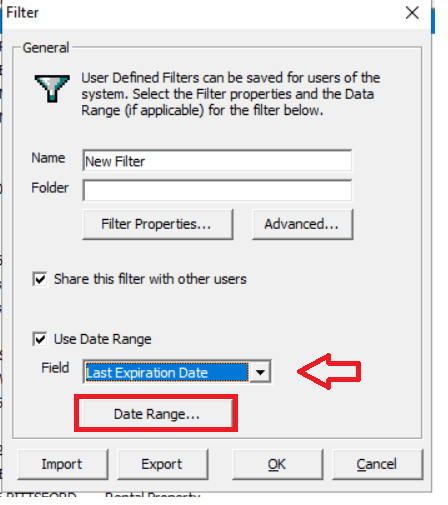Uncheck Share this filter with other users
Screen dimensions: 448x505
click(x=40, y=279)
